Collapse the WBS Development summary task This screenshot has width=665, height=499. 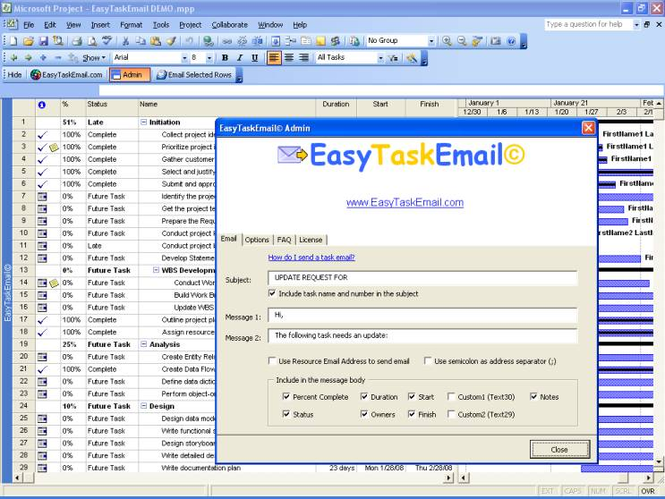(x=156, y=270)
